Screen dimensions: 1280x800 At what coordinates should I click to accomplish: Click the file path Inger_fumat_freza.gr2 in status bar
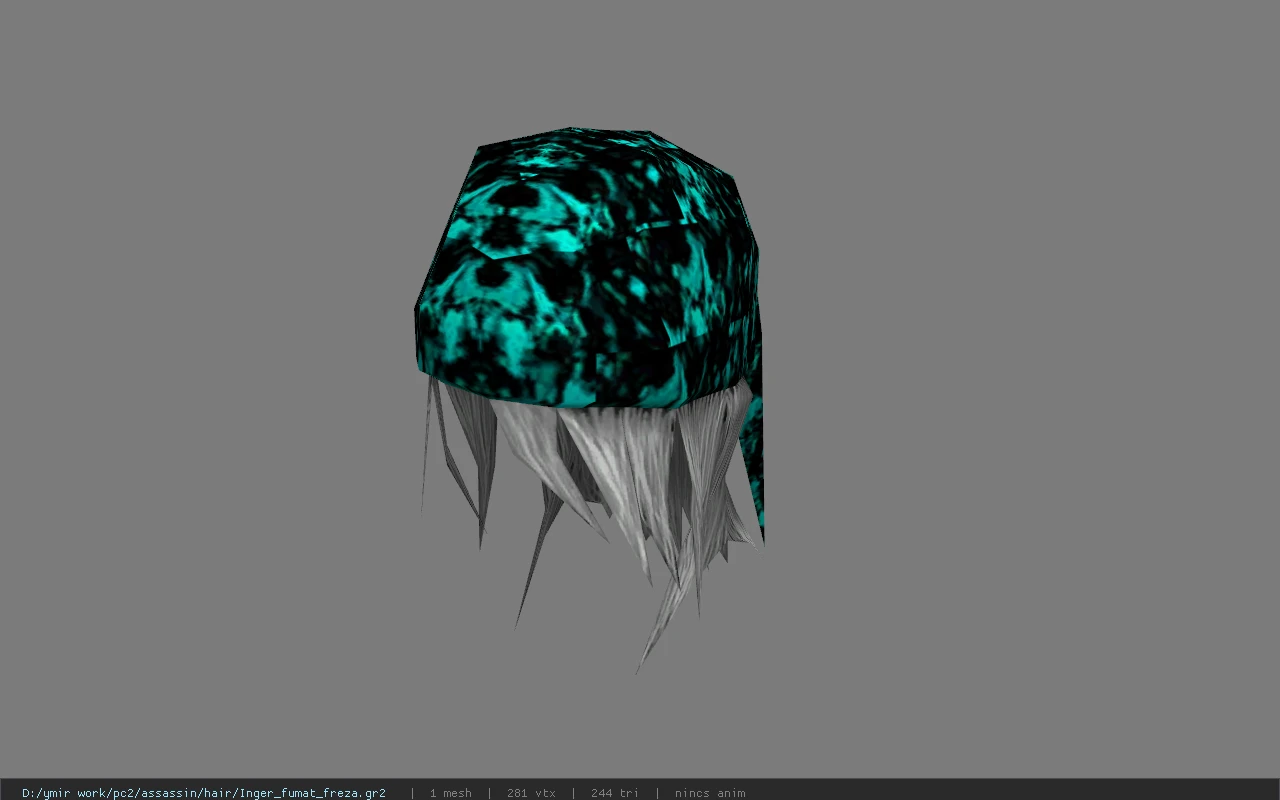(x=204, y=793)
